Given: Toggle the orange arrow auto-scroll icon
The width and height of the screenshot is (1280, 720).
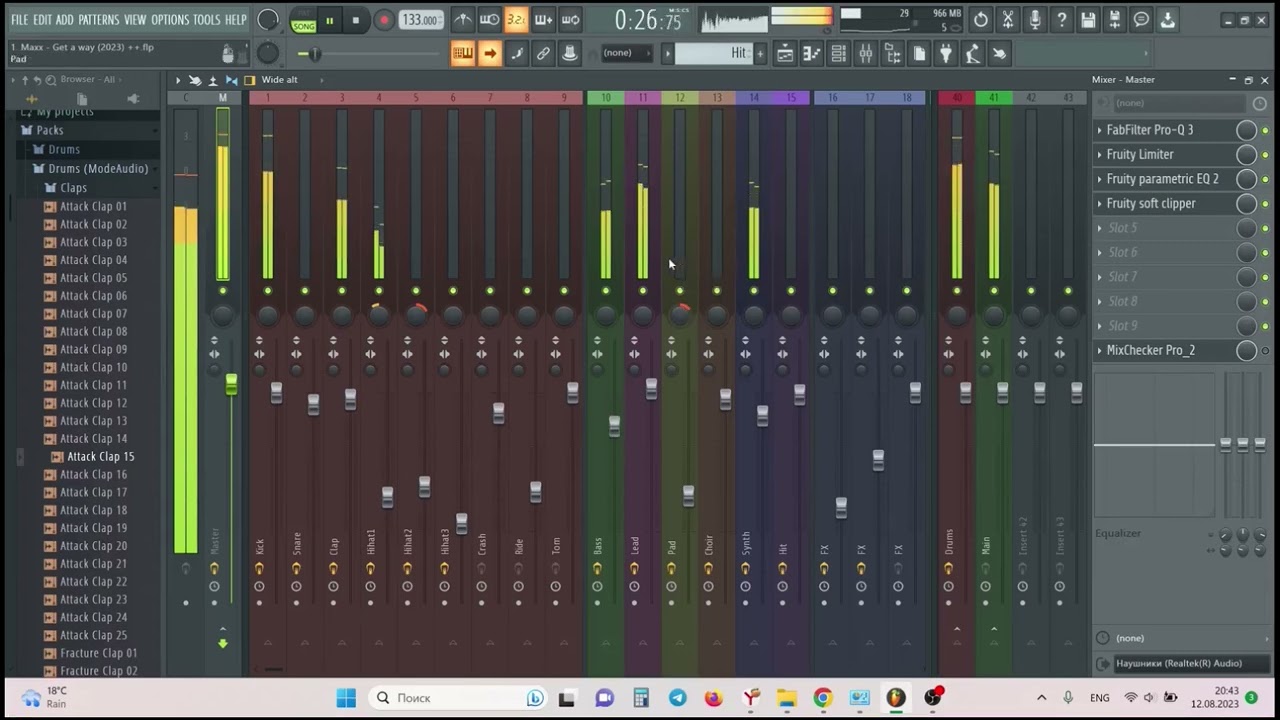Looking at the screenshot, I should click(x=489, y=54).
